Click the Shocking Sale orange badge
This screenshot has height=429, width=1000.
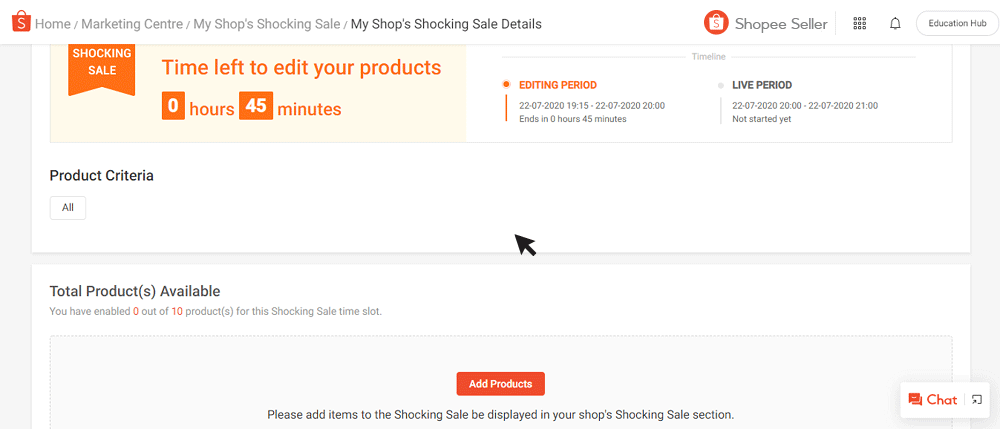tap(102, 69)
